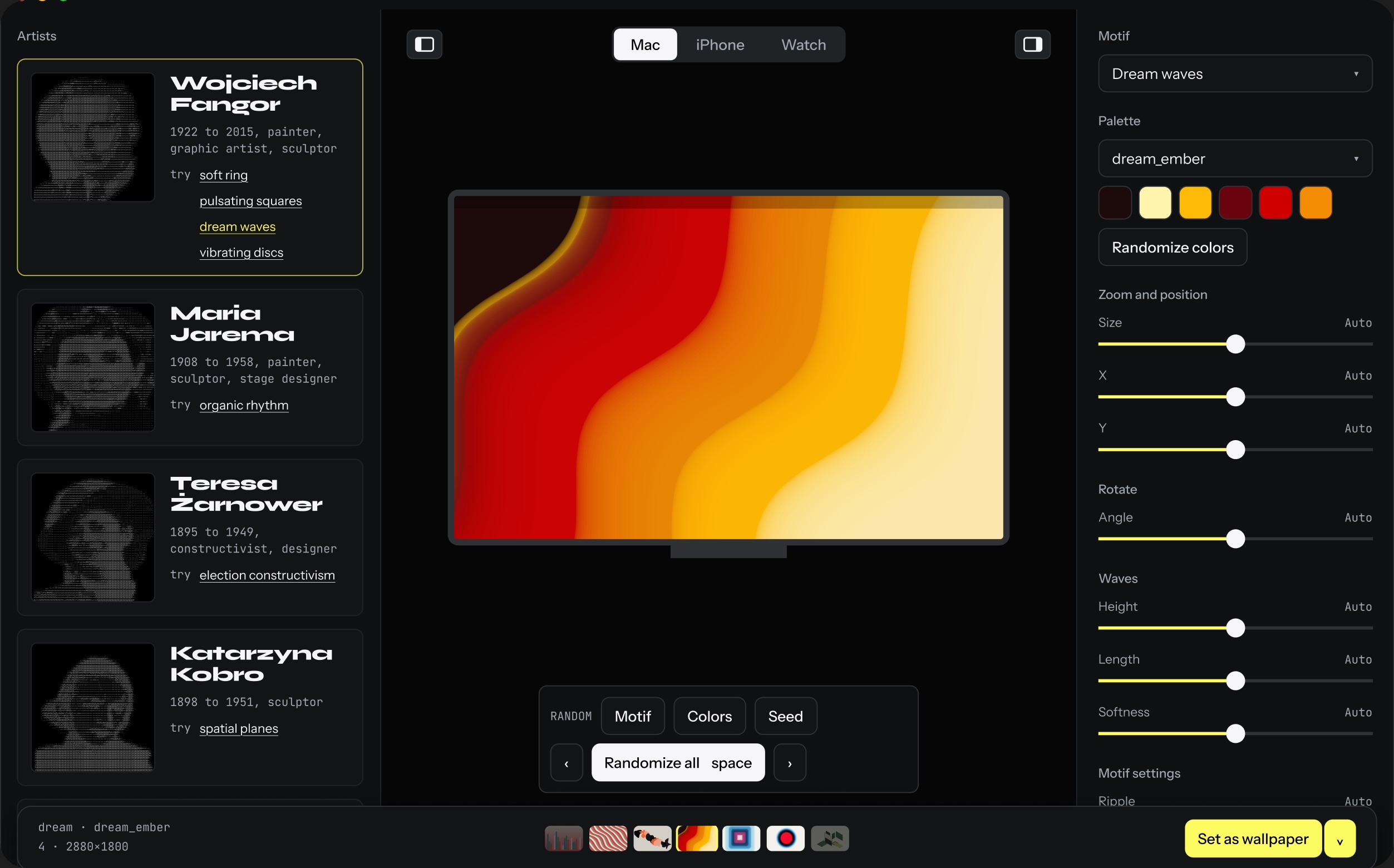
Task: Switch preview to the Mac tab
Action: click(x=645, y=44)
